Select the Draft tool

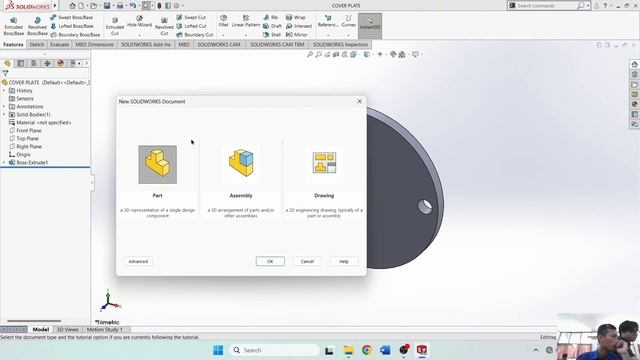click(x=272, y=26)
